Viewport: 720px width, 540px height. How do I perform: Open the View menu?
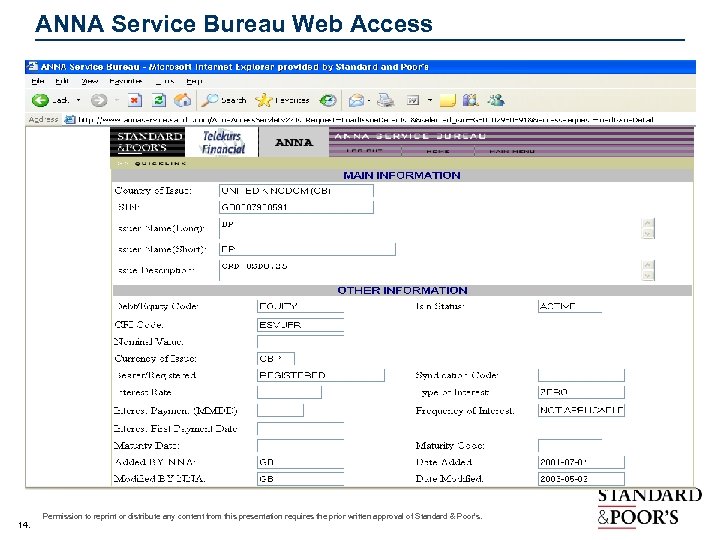[x=90, y=81]
